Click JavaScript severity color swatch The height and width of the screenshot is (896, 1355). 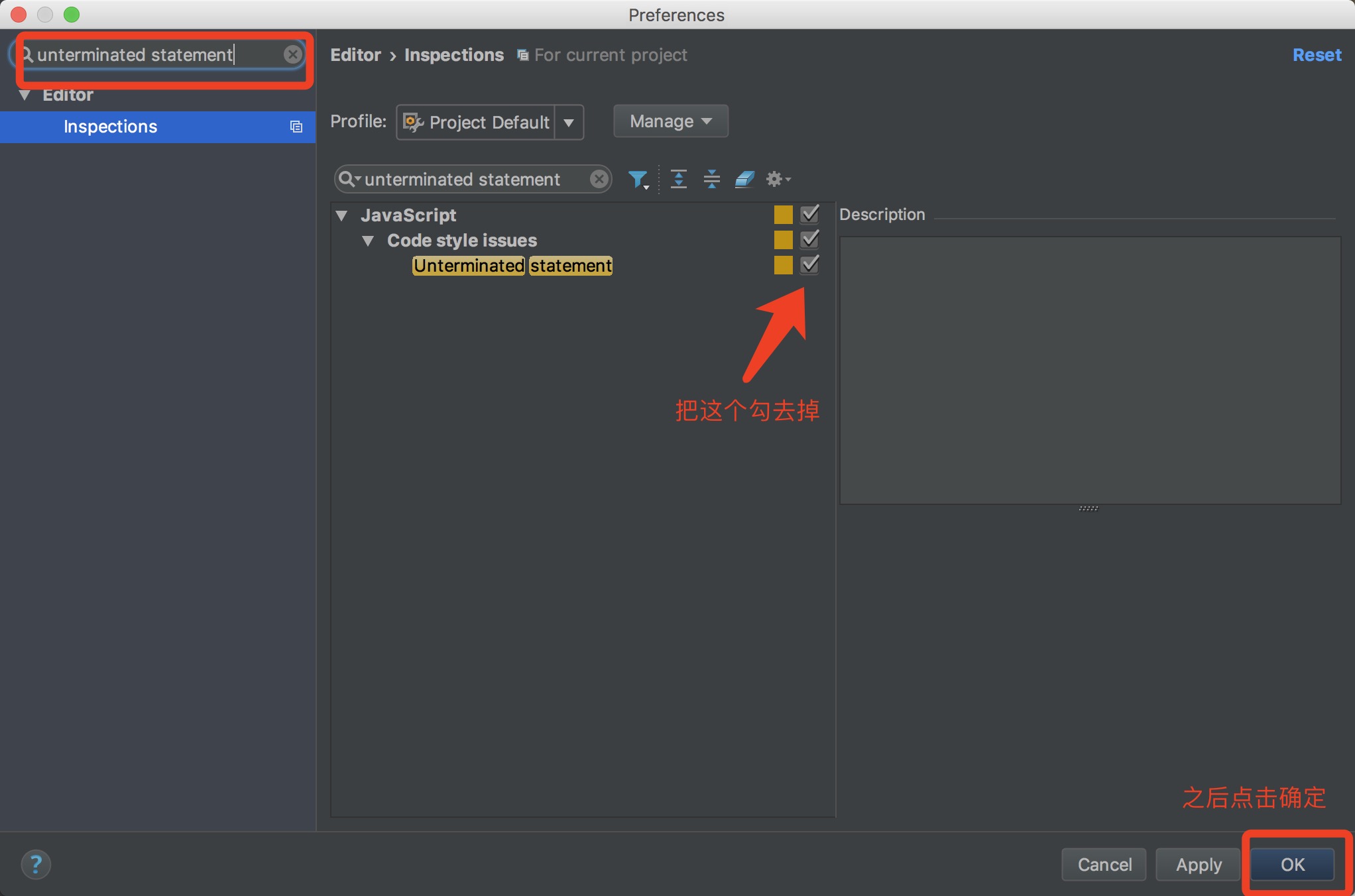783,214
